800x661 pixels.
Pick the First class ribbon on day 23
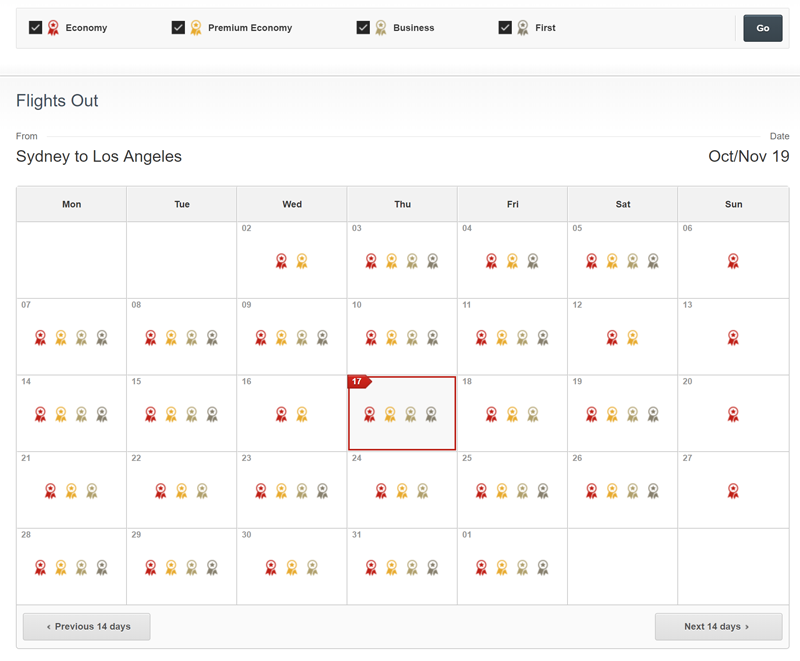[322, 491]
